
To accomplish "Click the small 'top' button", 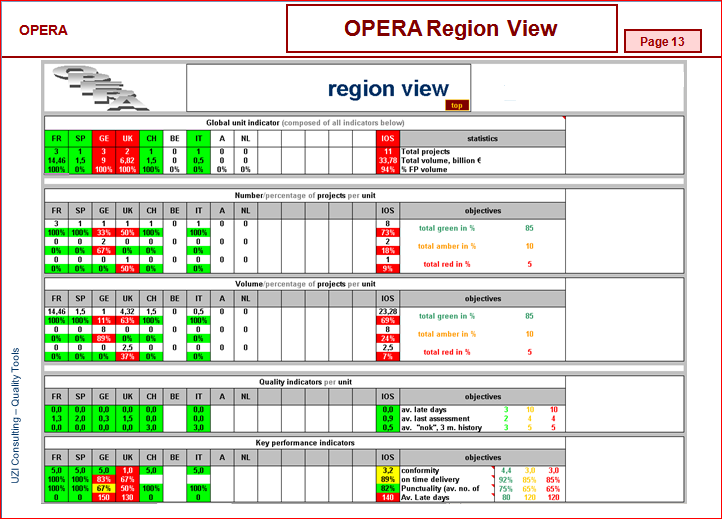I will pyautogui.click(x=456, y=104).
